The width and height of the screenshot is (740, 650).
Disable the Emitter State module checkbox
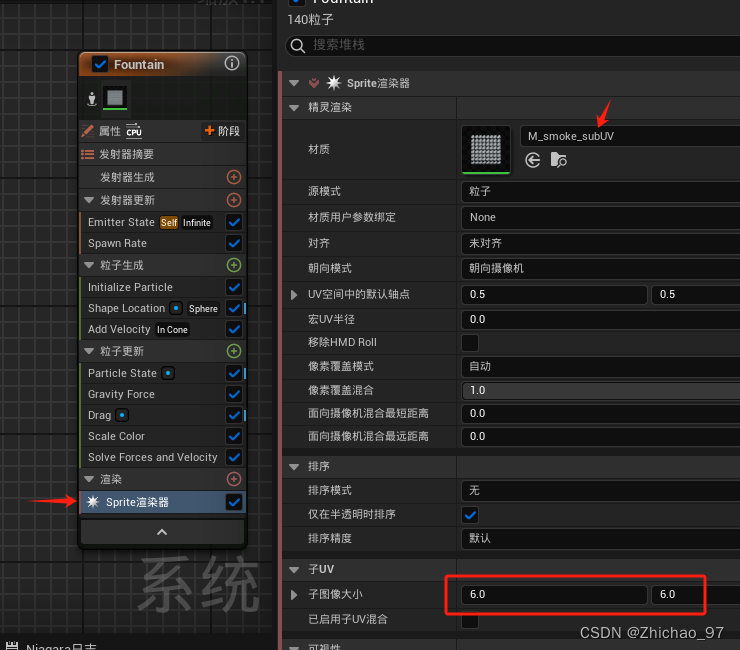pyautogui.click(x=234, y=222)
